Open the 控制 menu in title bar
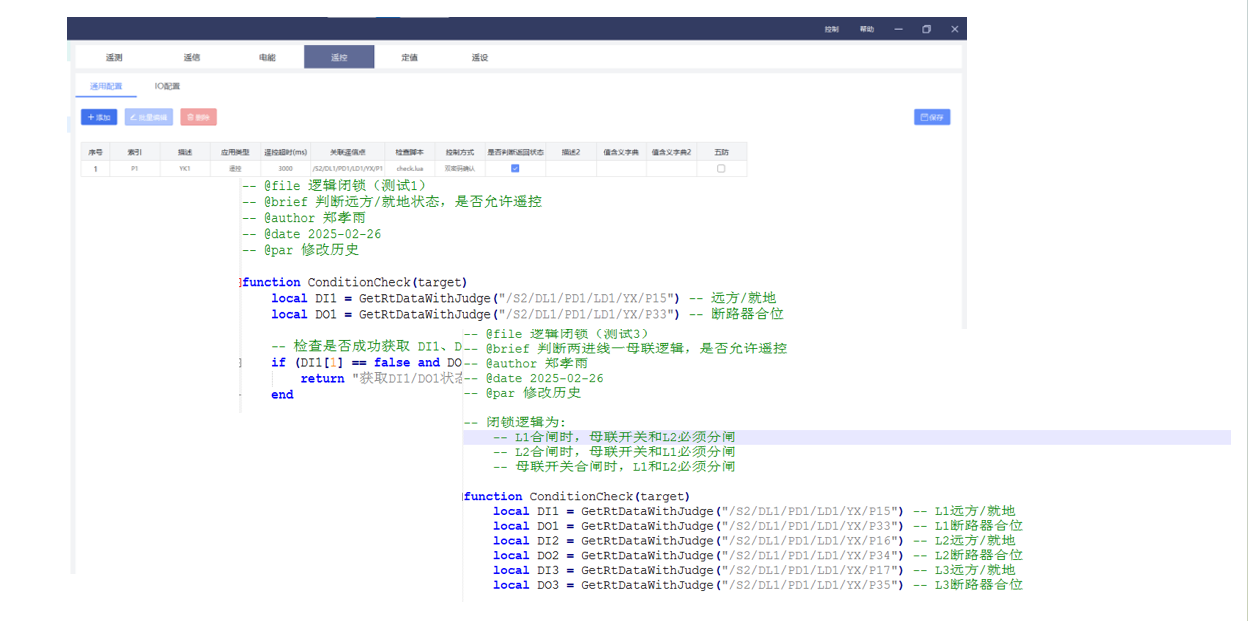Screen dimensions: 1248x621 832,29
